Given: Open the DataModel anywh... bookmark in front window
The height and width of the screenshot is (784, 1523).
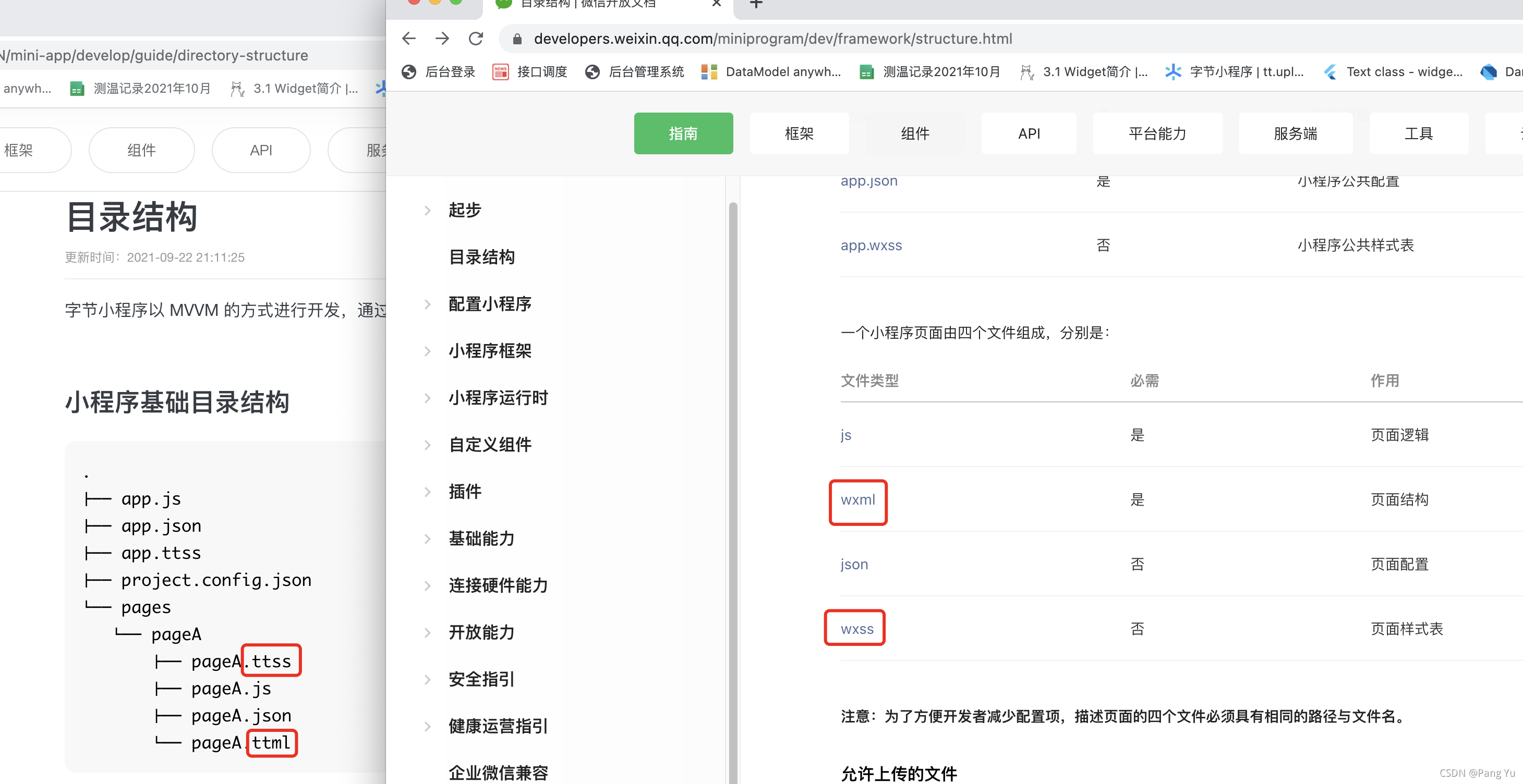Looking at the screenshot, I should (x=770, y=72).
